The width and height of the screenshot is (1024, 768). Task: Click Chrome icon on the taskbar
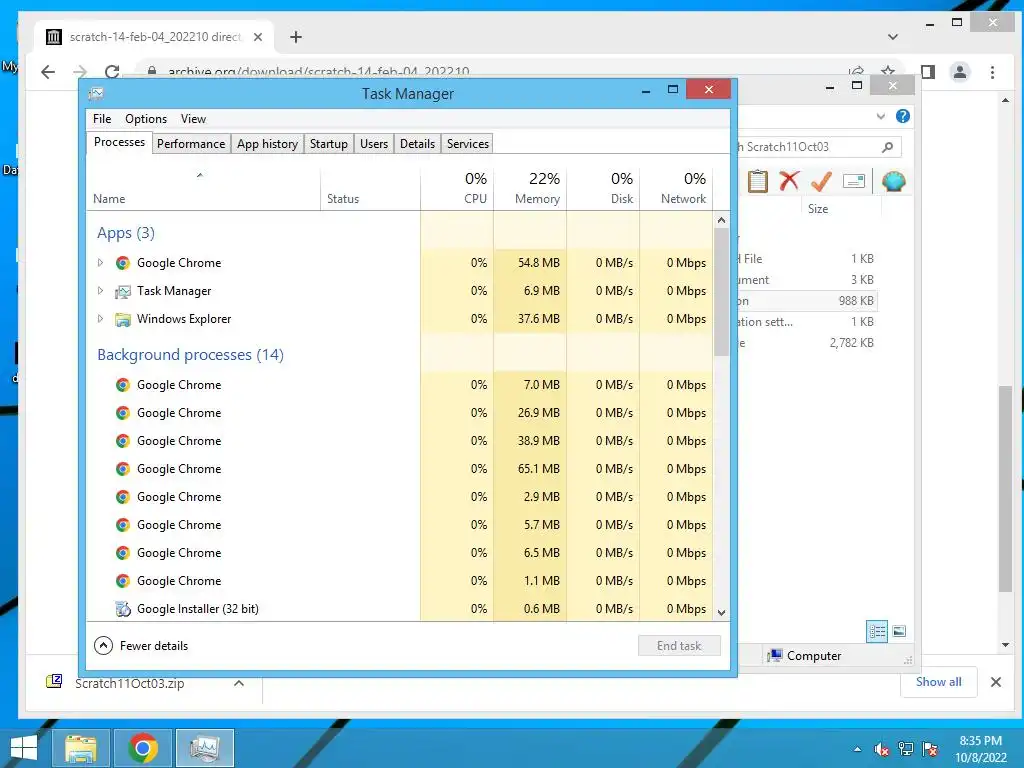coord(142,748)
